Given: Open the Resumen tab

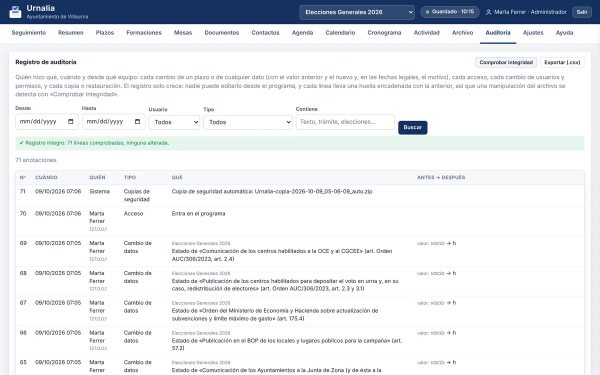Looking at the screenshot, I should click(x=71, y=33).
